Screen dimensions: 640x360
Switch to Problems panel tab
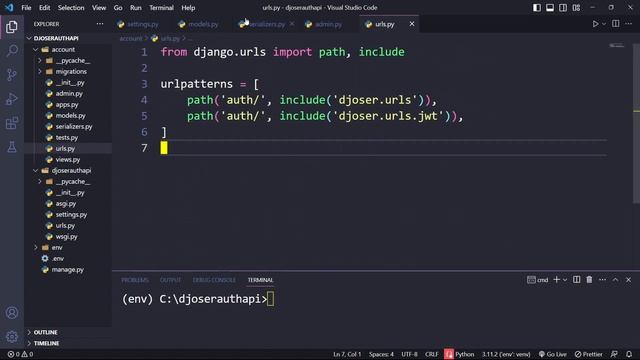click(135, 280)
